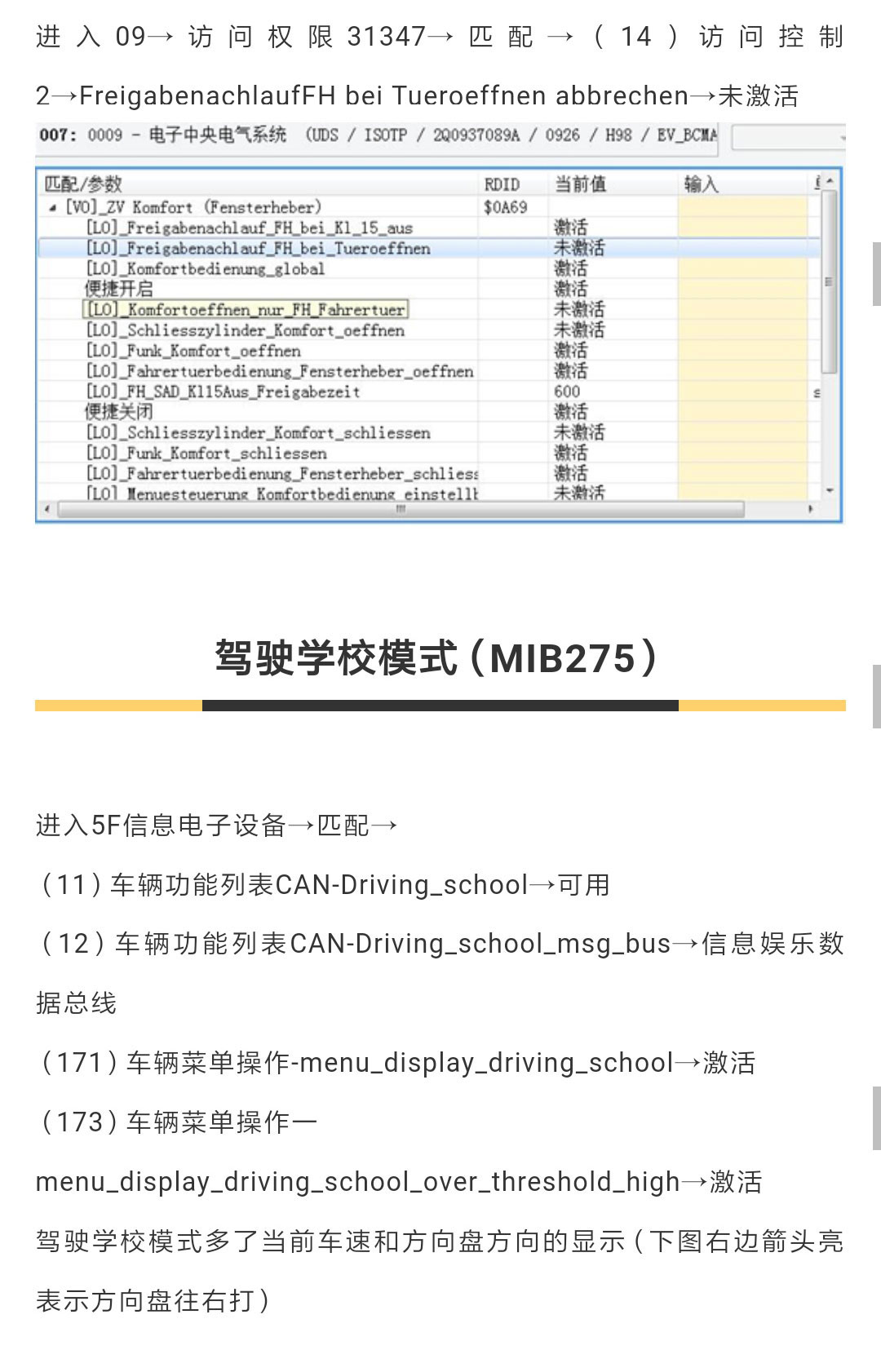Click the vertical scrollbar thumb in the table

(830, 281)
